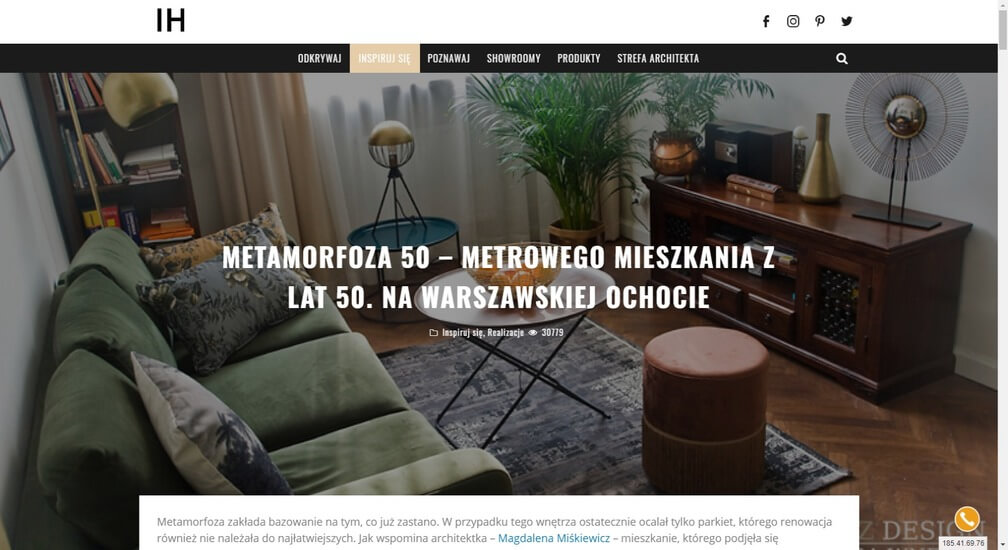The image size is (1008, 550).
Task: Open site search magnifier icon
Action: click(x=842, y=58)
